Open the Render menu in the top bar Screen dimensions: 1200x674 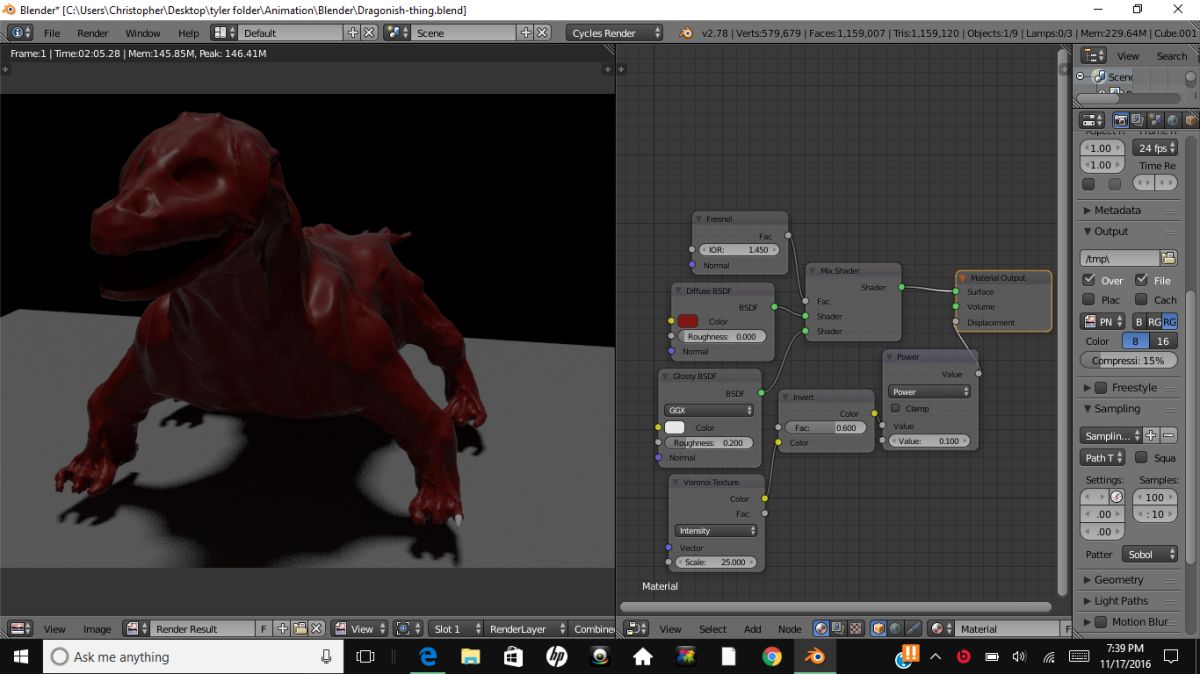[x=92, y=33]
